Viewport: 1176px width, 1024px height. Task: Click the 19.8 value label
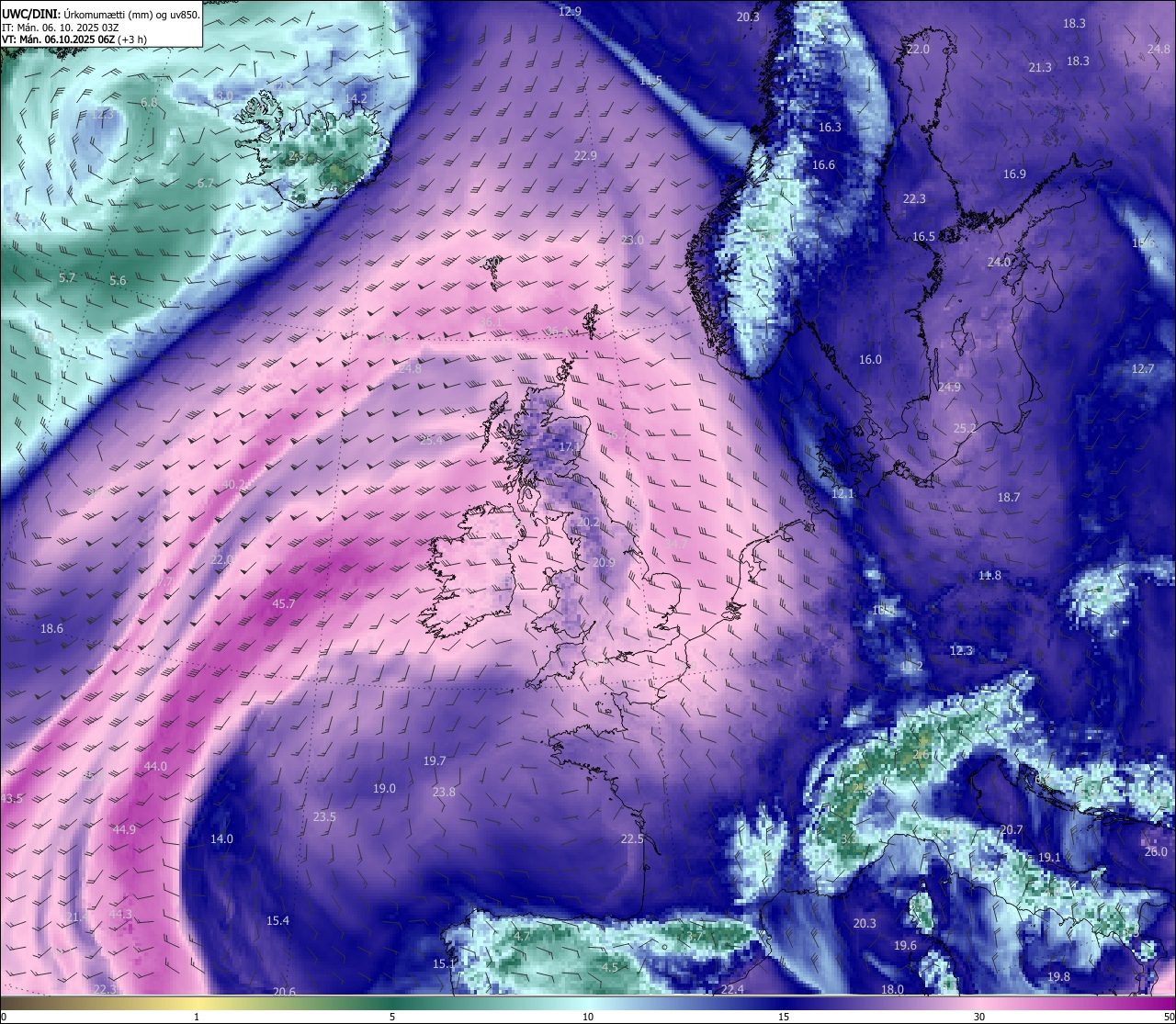click(1058, 977)
